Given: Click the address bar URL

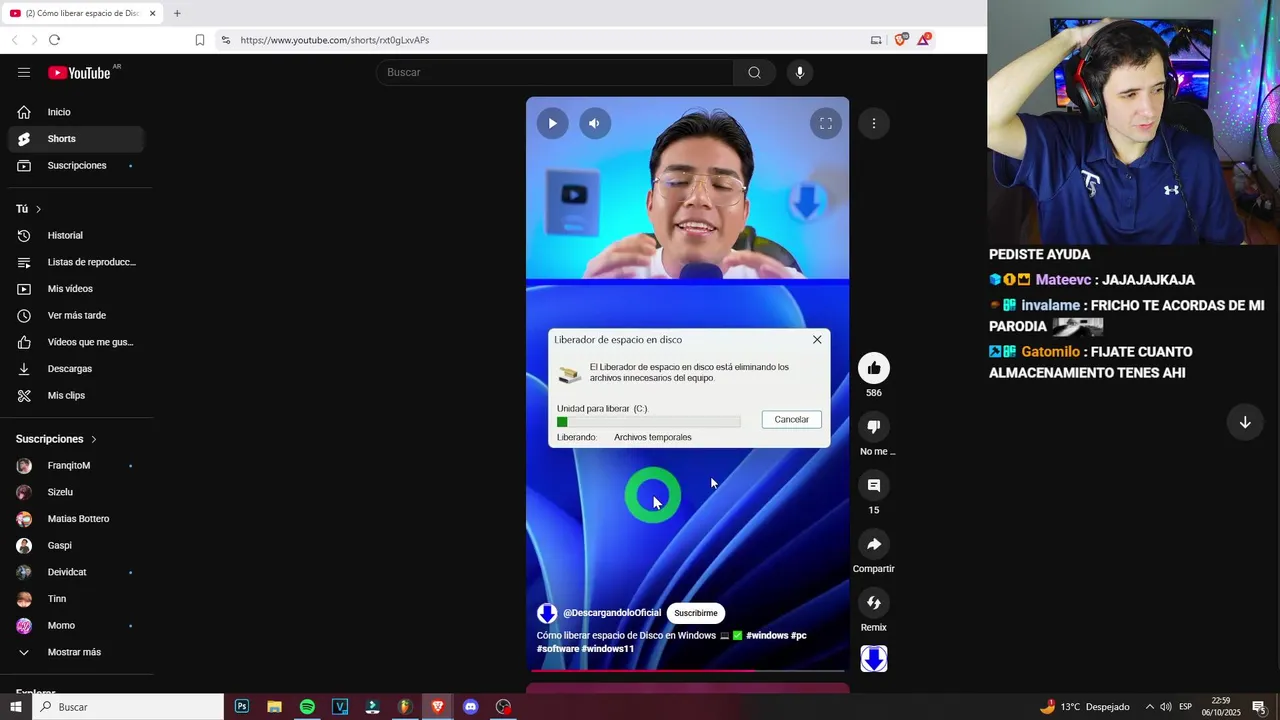Looking at the screenshot, I should pos(335,40).
